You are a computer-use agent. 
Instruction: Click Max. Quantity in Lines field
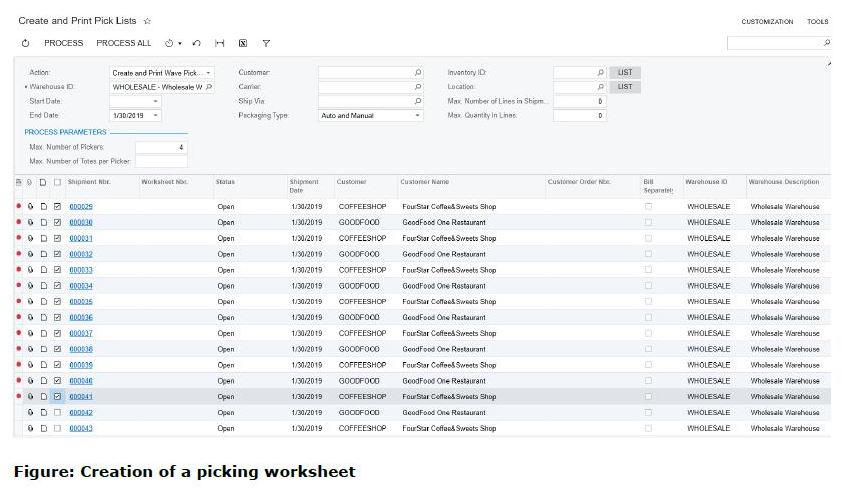coord(579,115)
